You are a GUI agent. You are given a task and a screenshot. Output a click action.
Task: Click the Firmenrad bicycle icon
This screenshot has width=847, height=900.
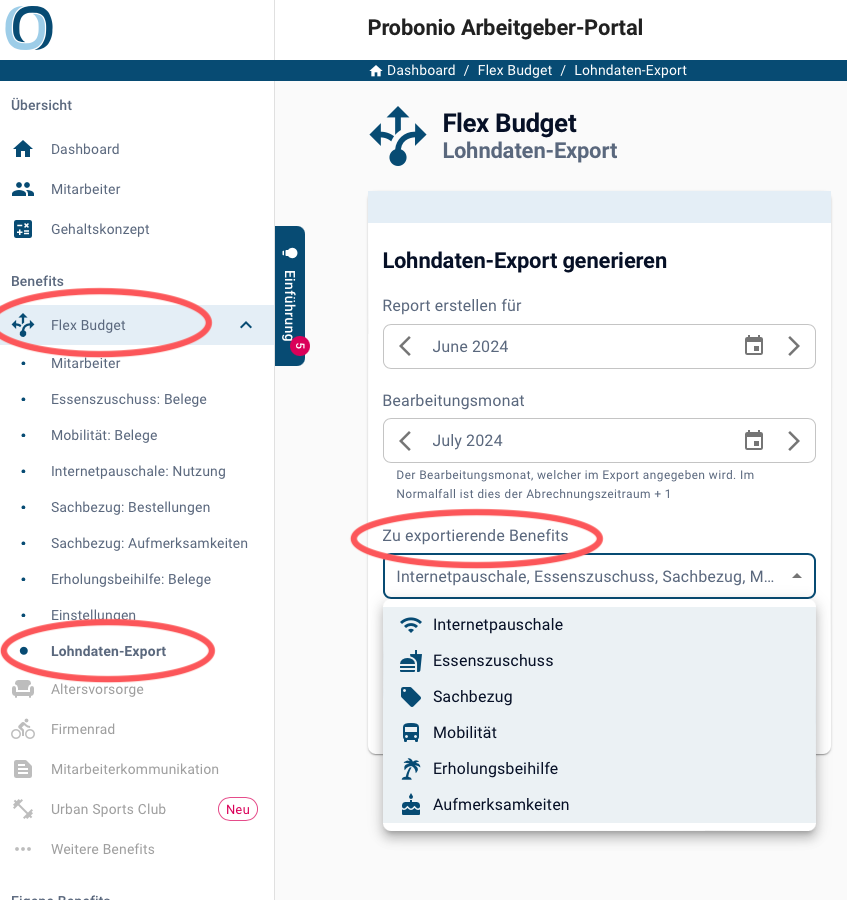click(x=23, y=729)
